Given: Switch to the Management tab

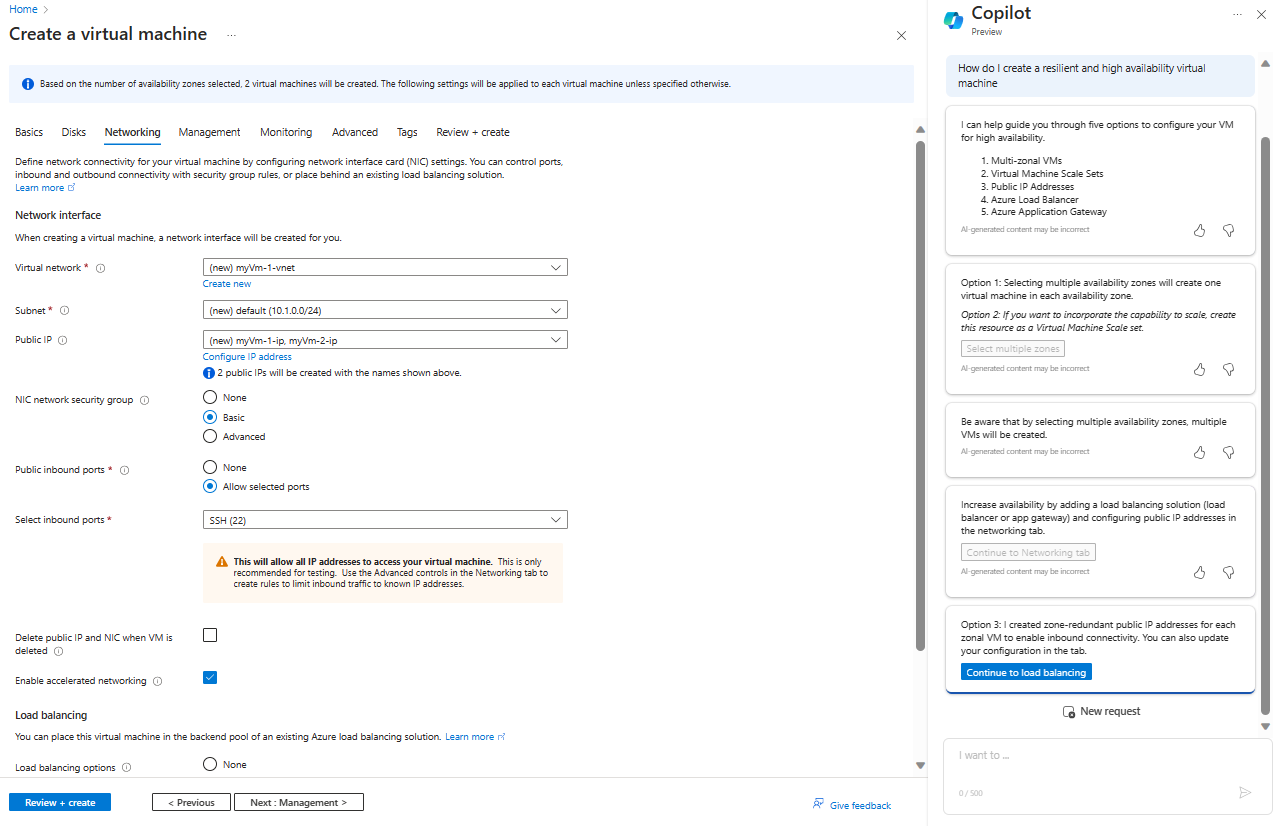Looking at the screenshot, I should click(x=210, y=132).
